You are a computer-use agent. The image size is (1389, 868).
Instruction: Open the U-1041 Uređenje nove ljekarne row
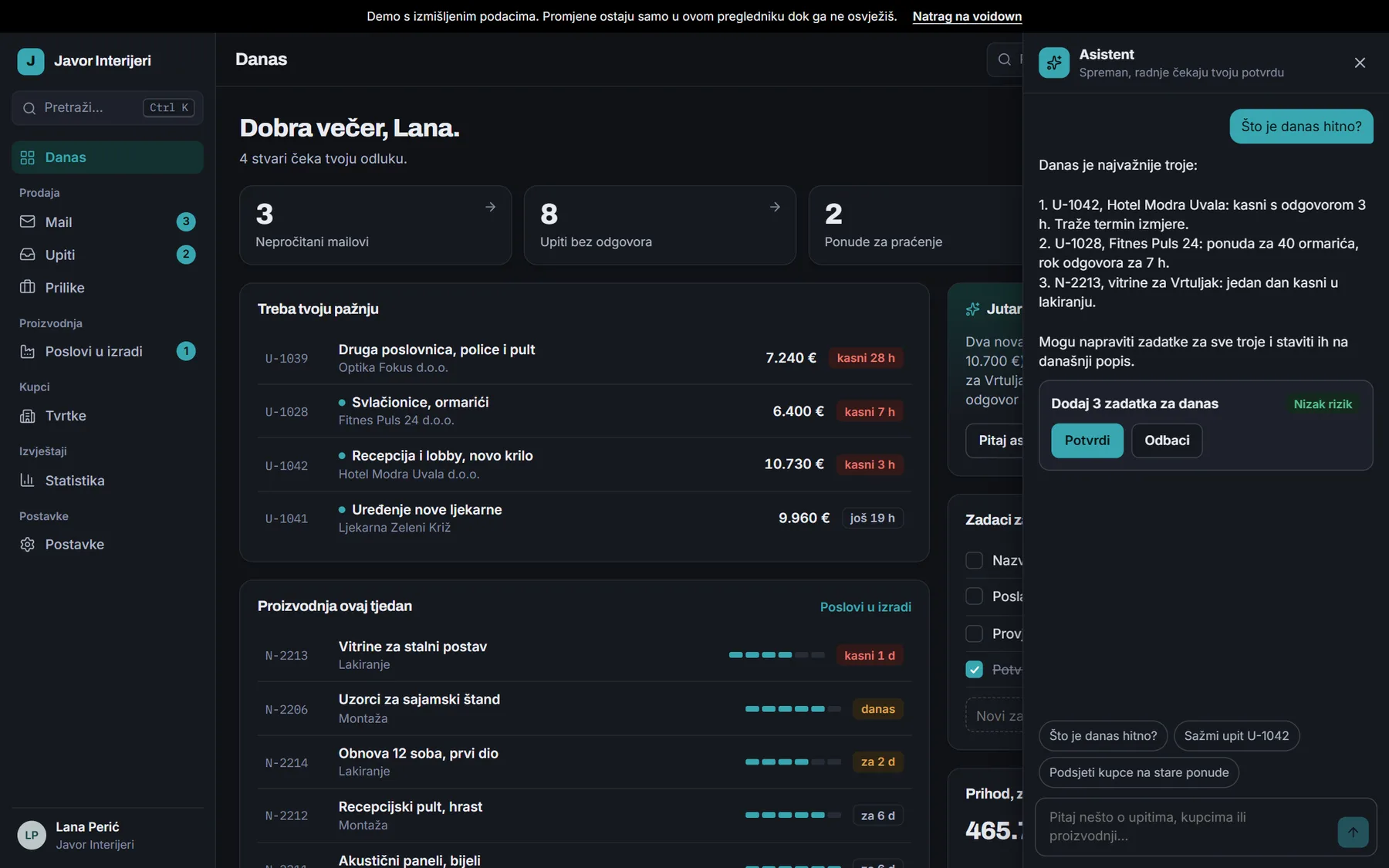pos(584,518)
